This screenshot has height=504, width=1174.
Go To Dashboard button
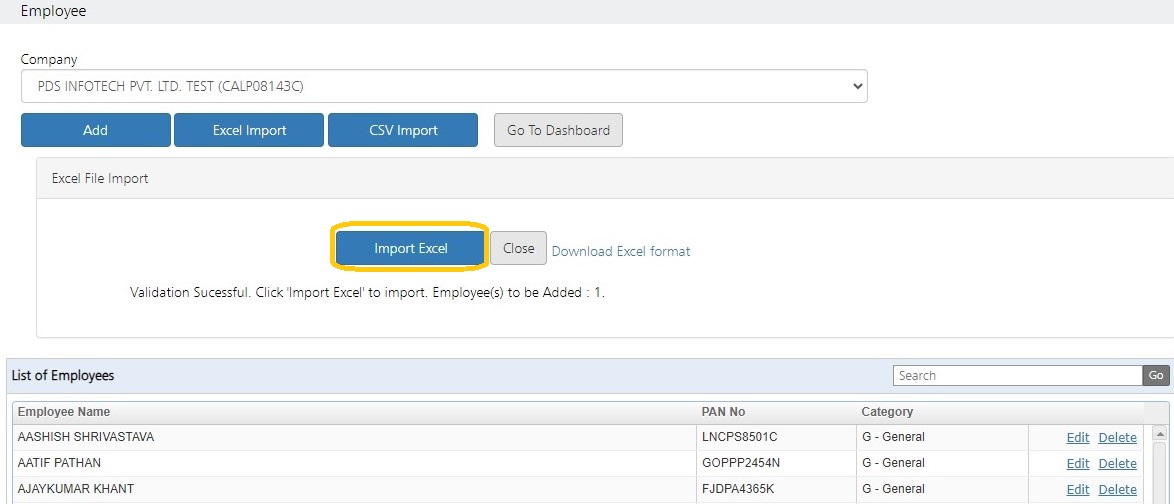pyautogui.click(x=559, y=130)
